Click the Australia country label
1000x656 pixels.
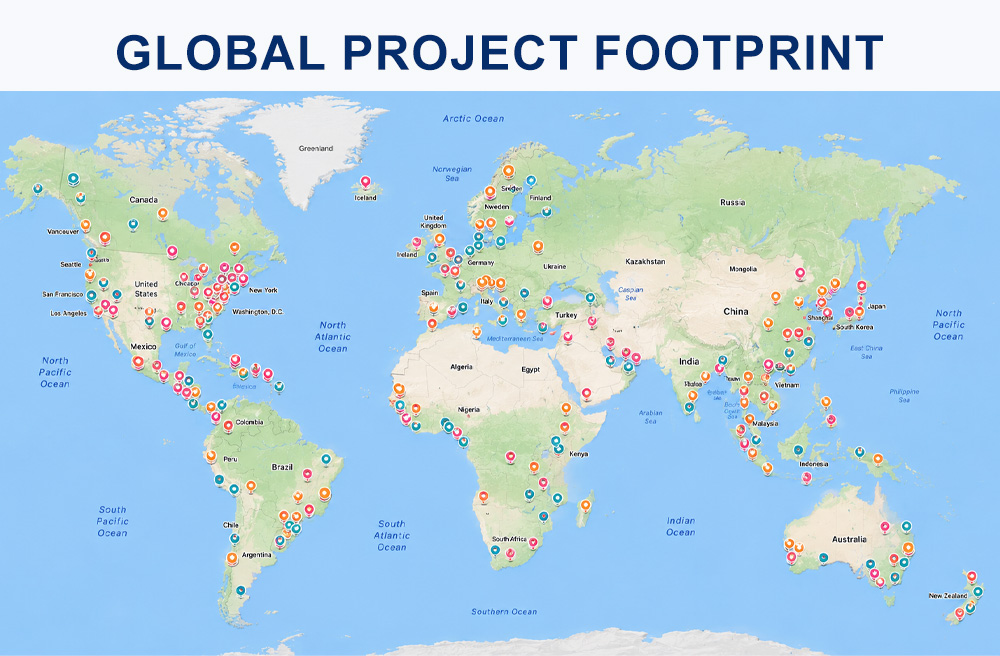pyautogui.click(x=849, y=539)
